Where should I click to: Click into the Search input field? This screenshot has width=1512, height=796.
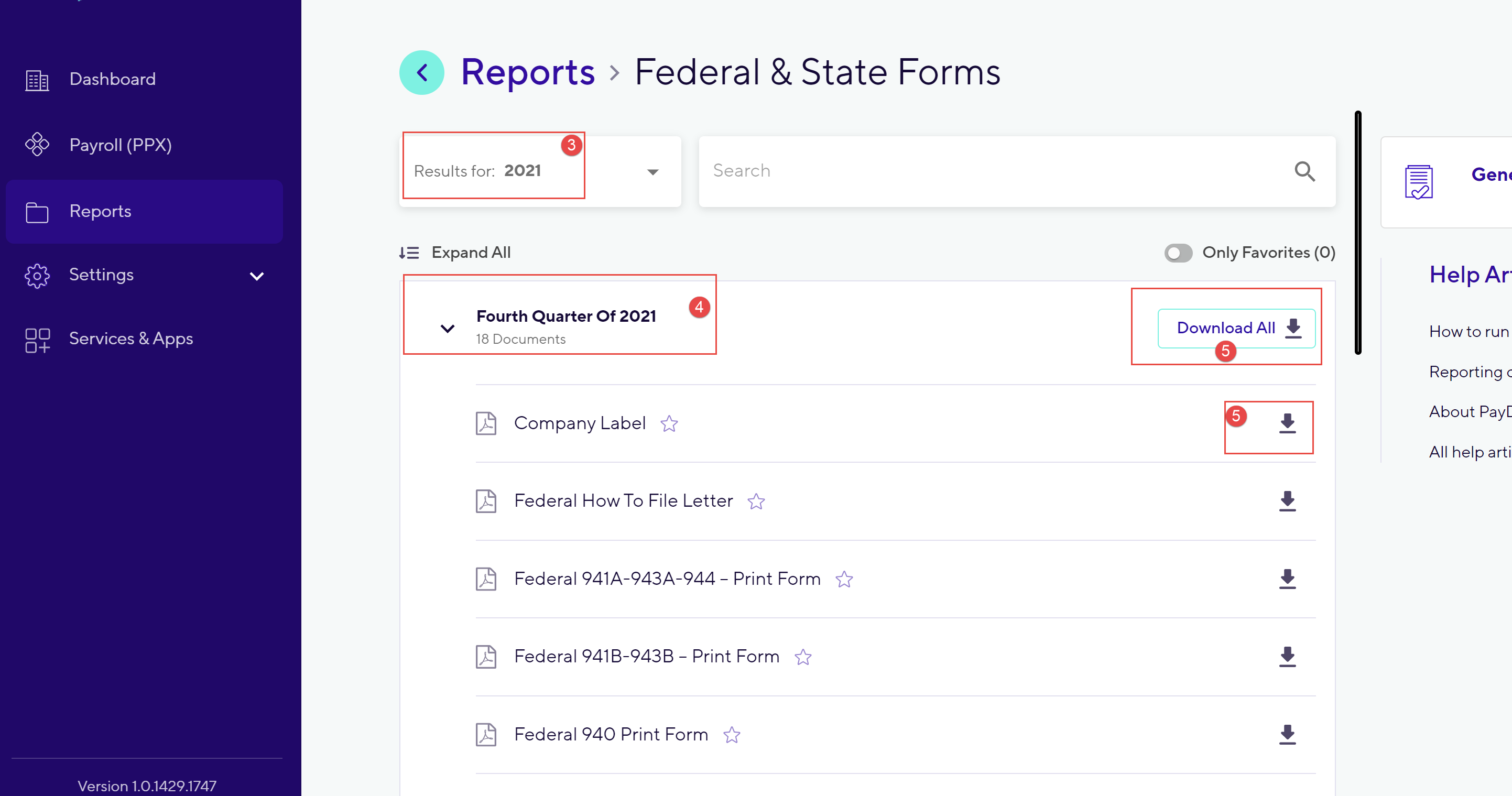click(998, 171)
